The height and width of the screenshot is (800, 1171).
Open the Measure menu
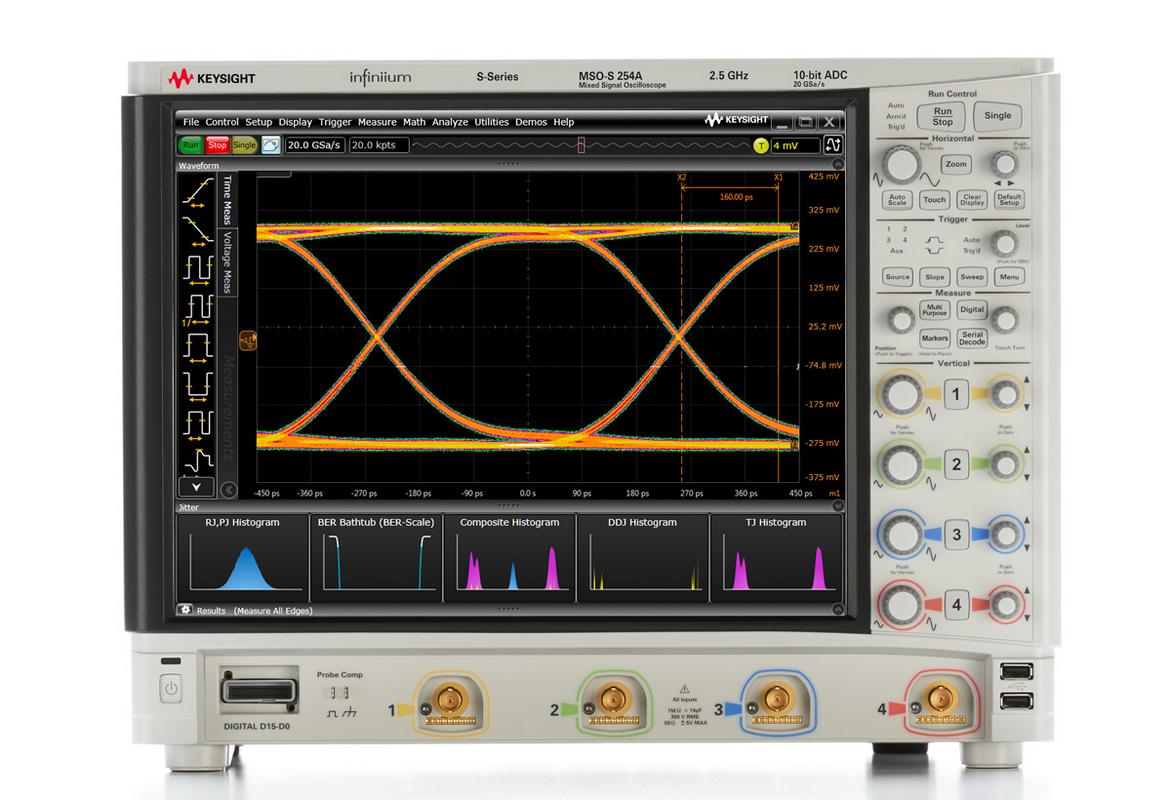[x=377, y=122]
